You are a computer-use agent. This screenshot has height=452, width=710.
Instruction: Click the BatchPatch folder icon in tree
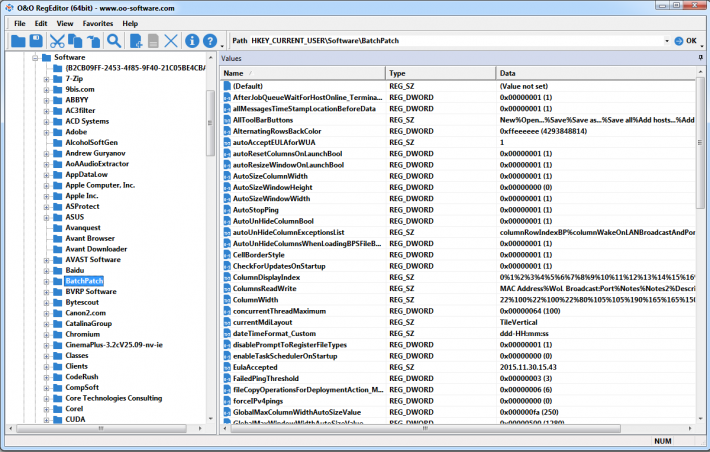pos(58,281)
